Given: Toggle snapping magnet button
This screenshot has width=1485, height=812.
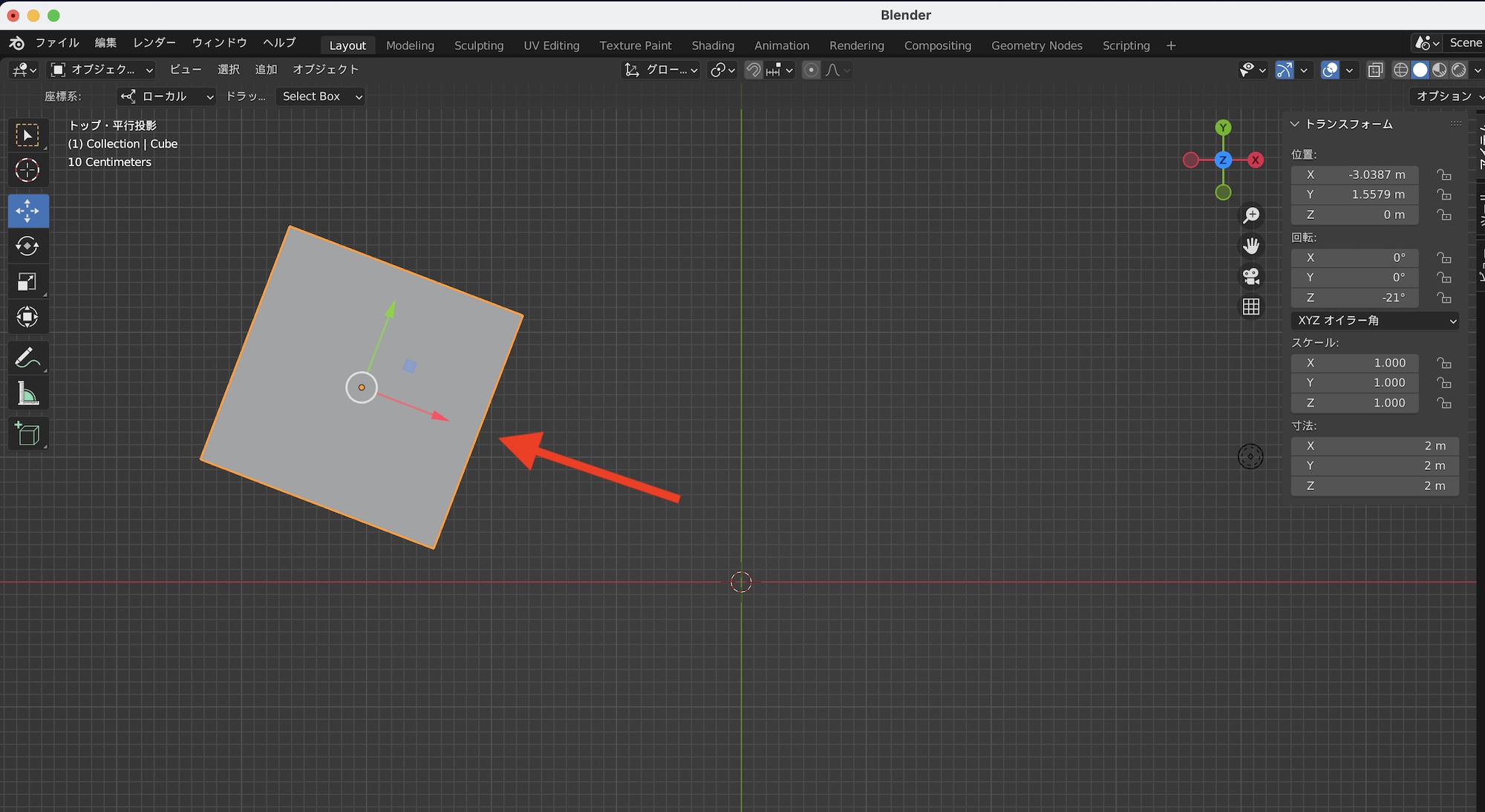Looking at the screenshot, I should 754,70.
